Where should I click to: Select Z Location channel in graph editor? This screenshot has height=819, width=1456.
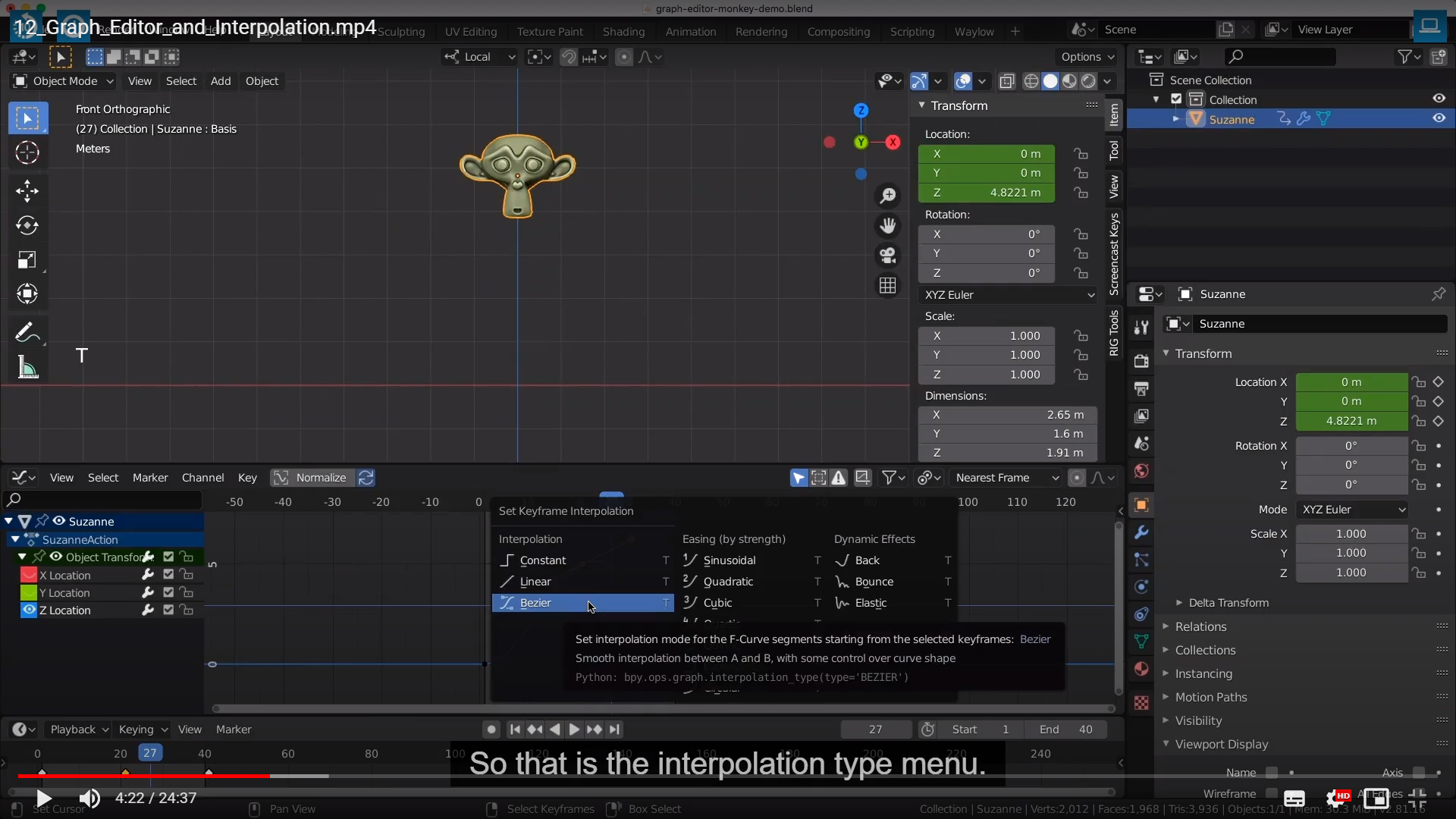(65, 610)
